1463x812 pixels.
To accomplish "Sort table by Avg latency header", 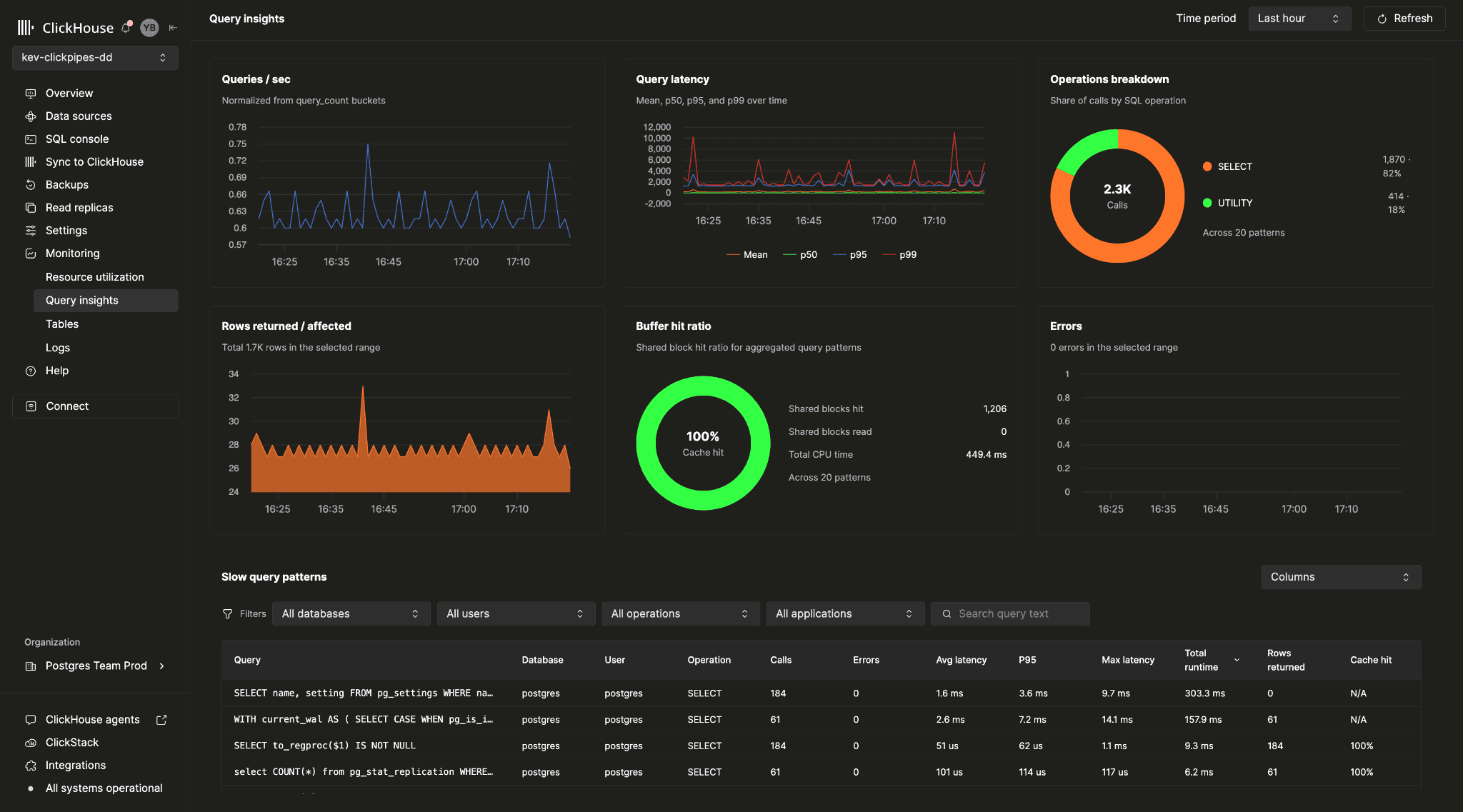I will tap(962, 660).
